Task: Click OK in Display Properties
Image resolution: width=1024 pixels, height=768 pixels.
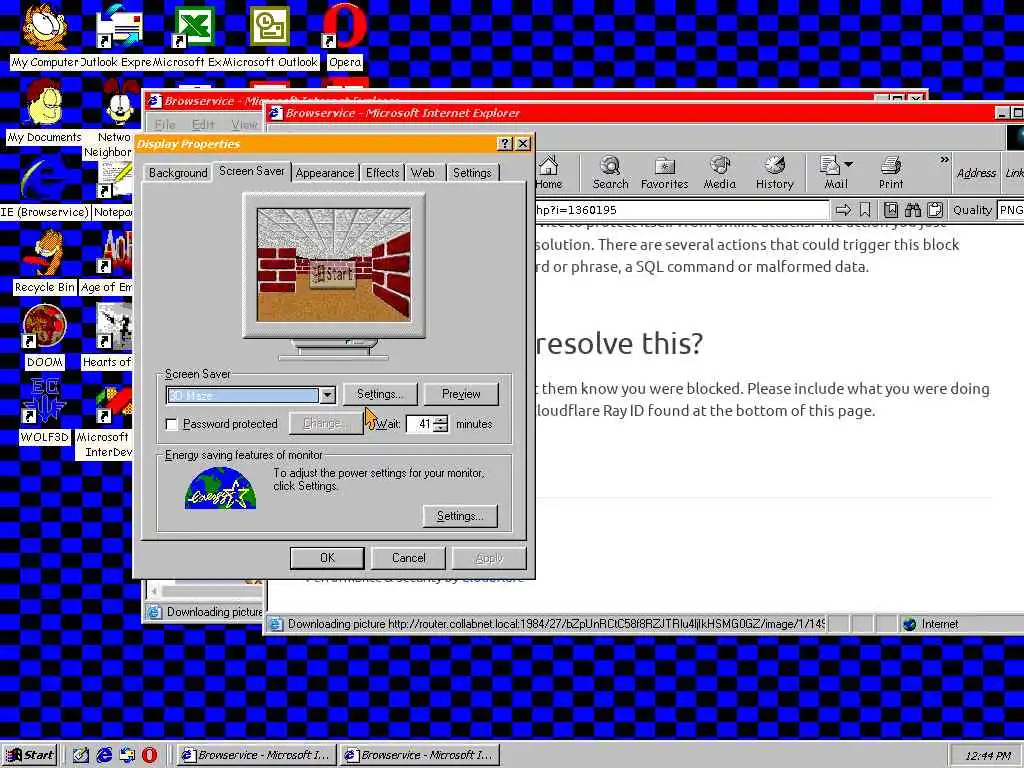Action: [327, 558]
